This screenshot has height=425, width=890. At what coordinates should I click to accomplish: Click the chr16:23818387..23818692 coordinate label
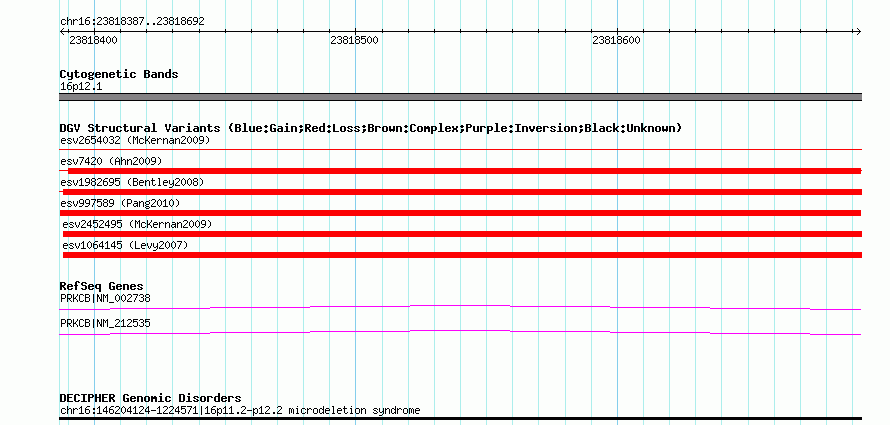[132, 22]
